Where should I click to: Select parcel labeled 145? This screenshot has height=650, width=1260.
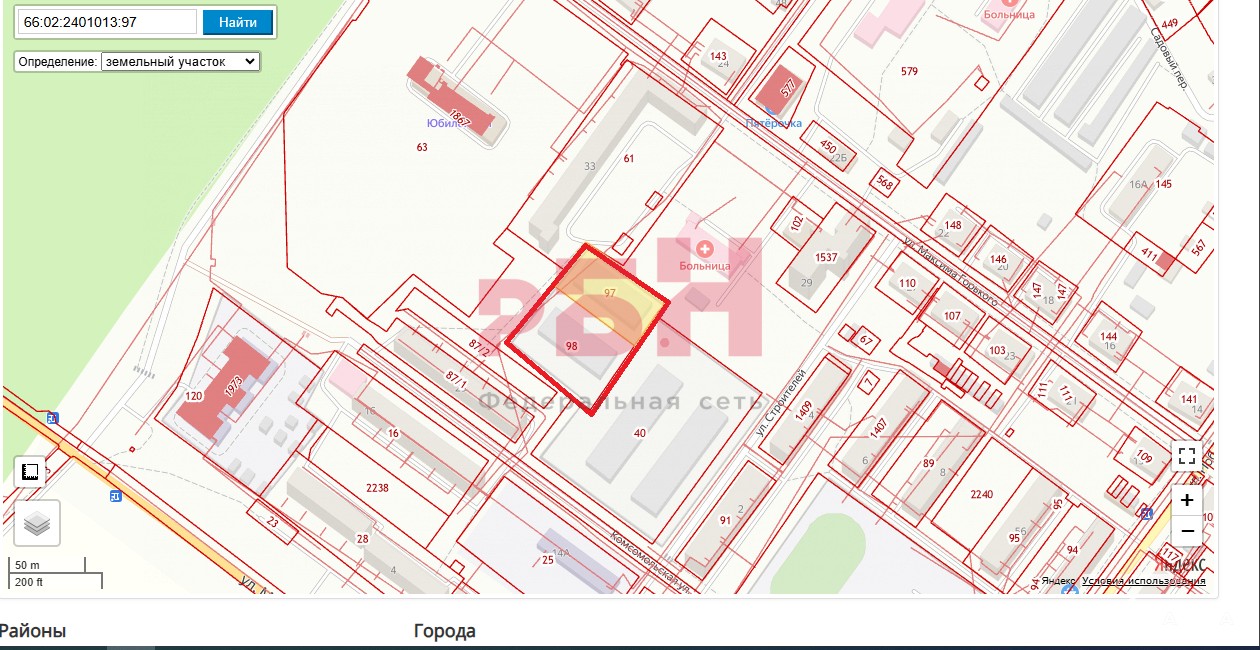click(x=1163, y=184)
